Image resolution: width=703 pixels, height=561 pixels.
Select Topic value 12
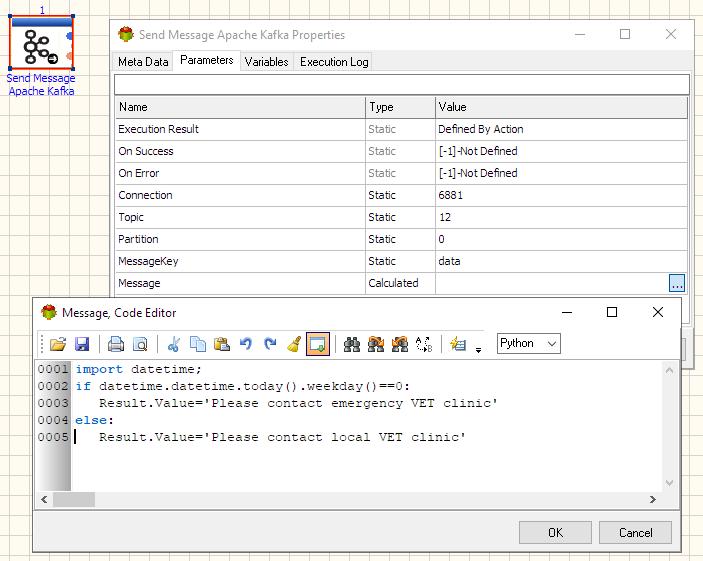(445, 217)
